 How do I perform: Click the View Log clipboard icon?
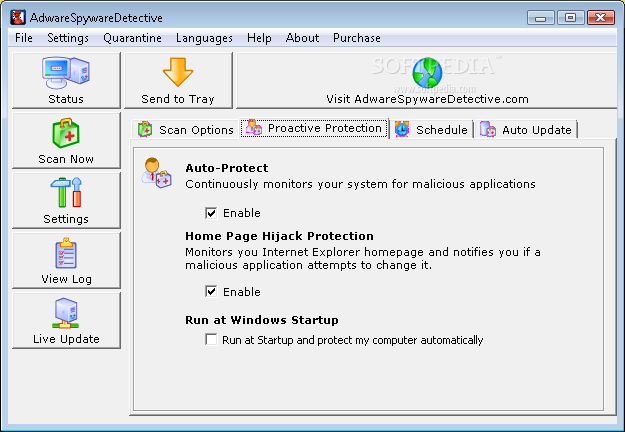(x=66, y=253)
